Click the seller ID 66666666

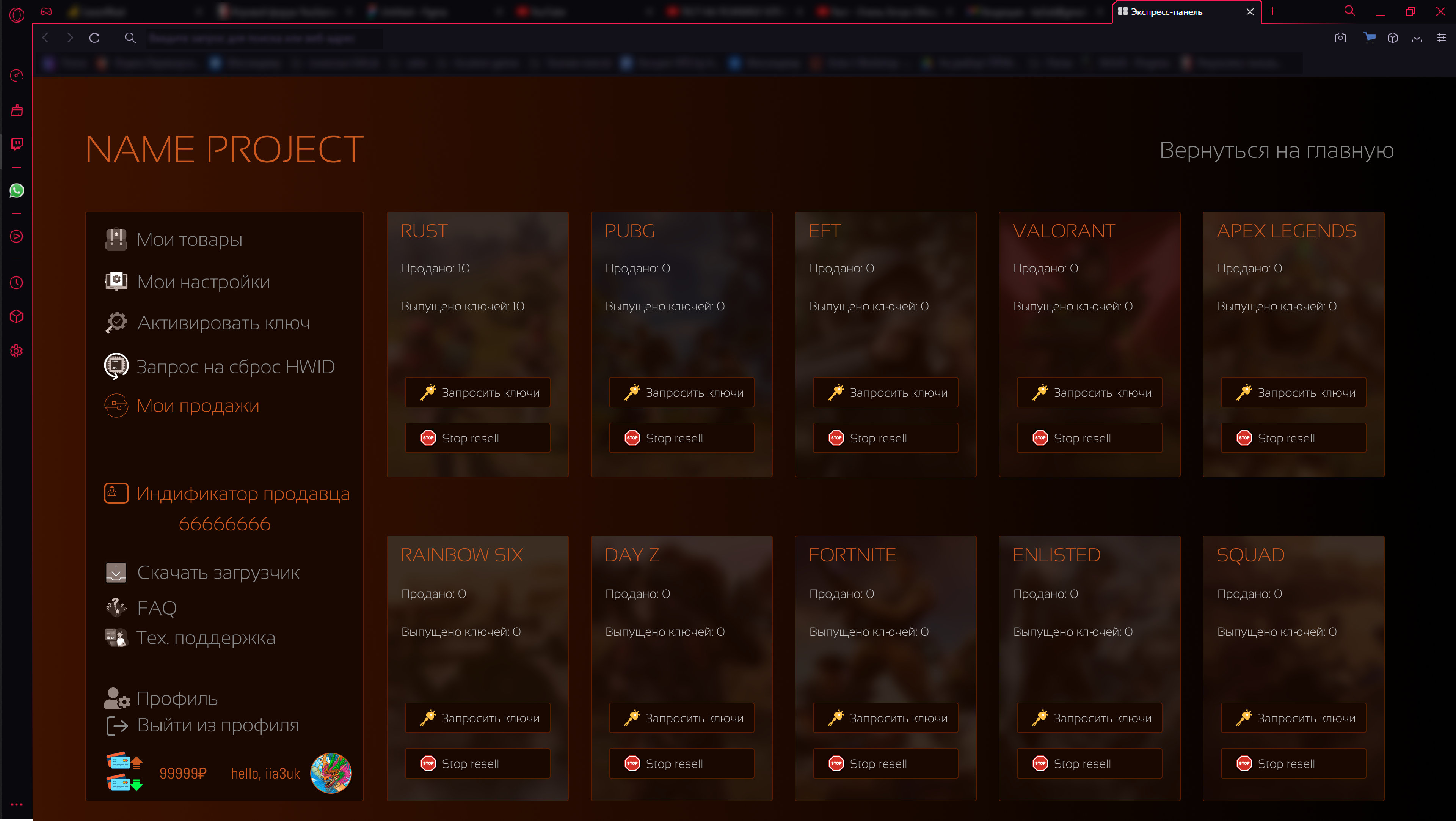point(224,524)
